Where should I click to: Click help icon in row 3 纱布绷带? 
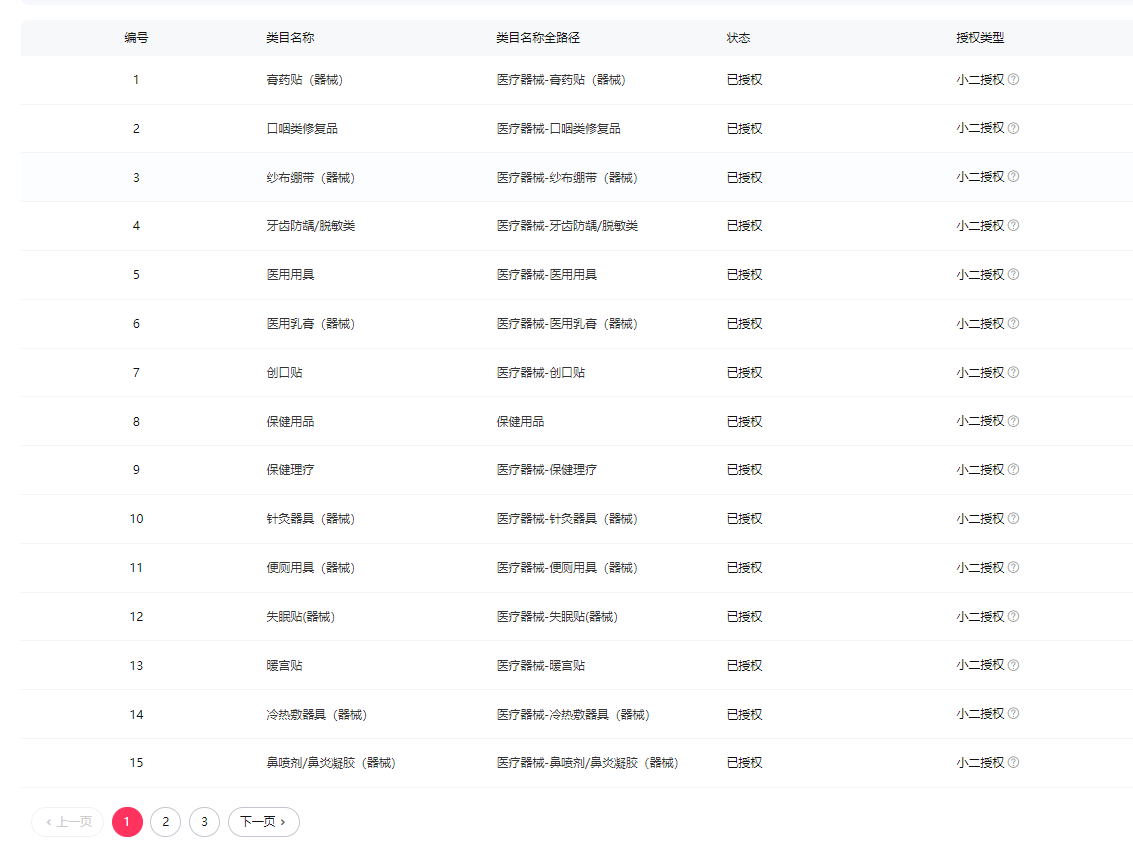1013,177
